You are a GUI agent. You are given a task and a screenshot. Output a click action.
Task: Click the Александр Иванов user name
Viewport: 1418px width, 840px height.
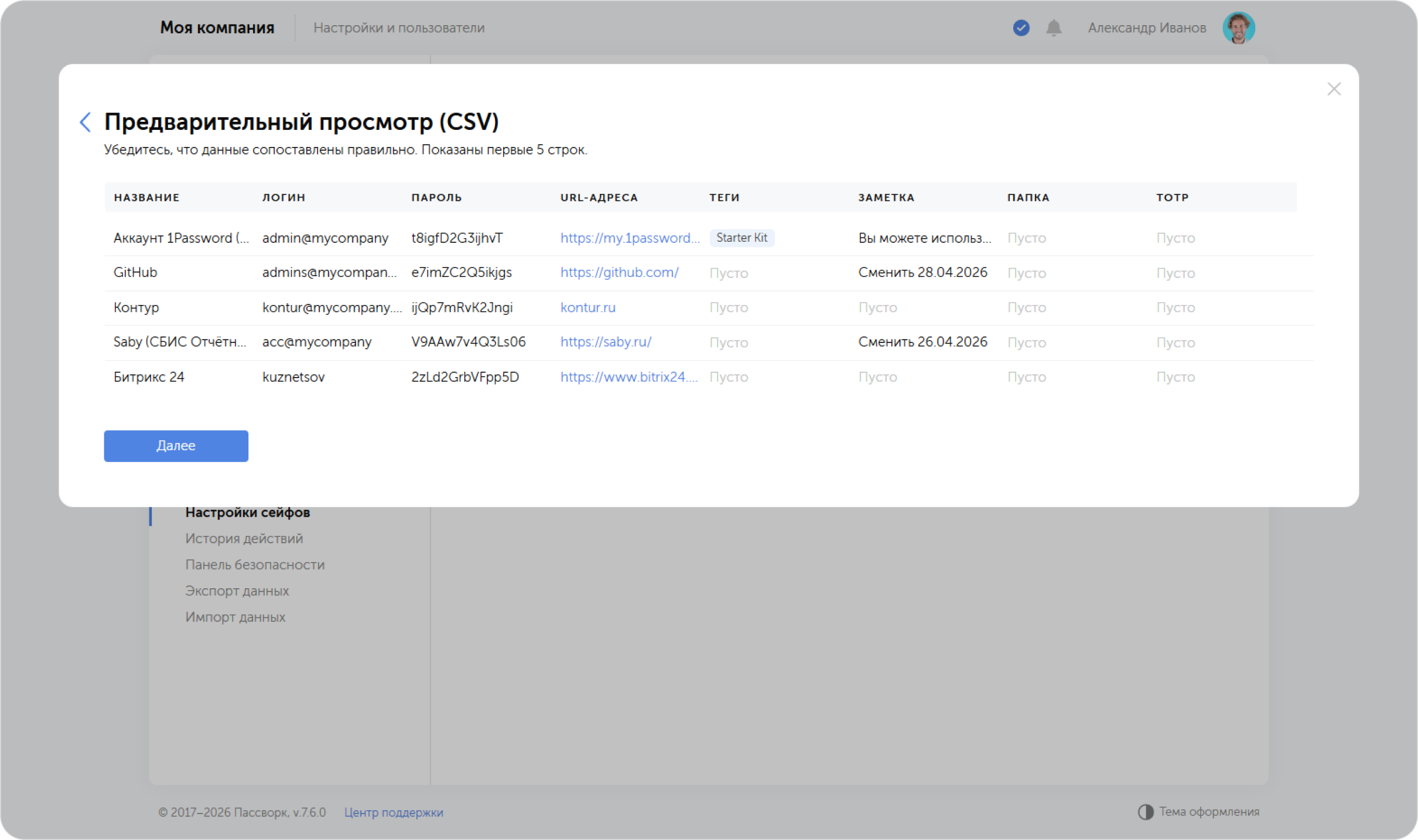click(x=1147, y=28)
